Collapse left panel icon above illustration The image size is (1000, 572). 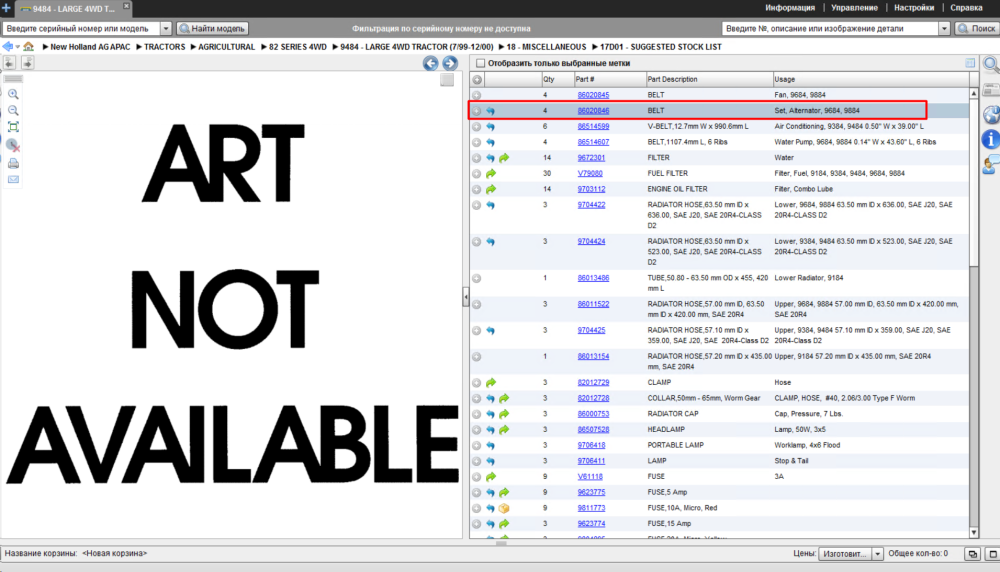point(9,62)
